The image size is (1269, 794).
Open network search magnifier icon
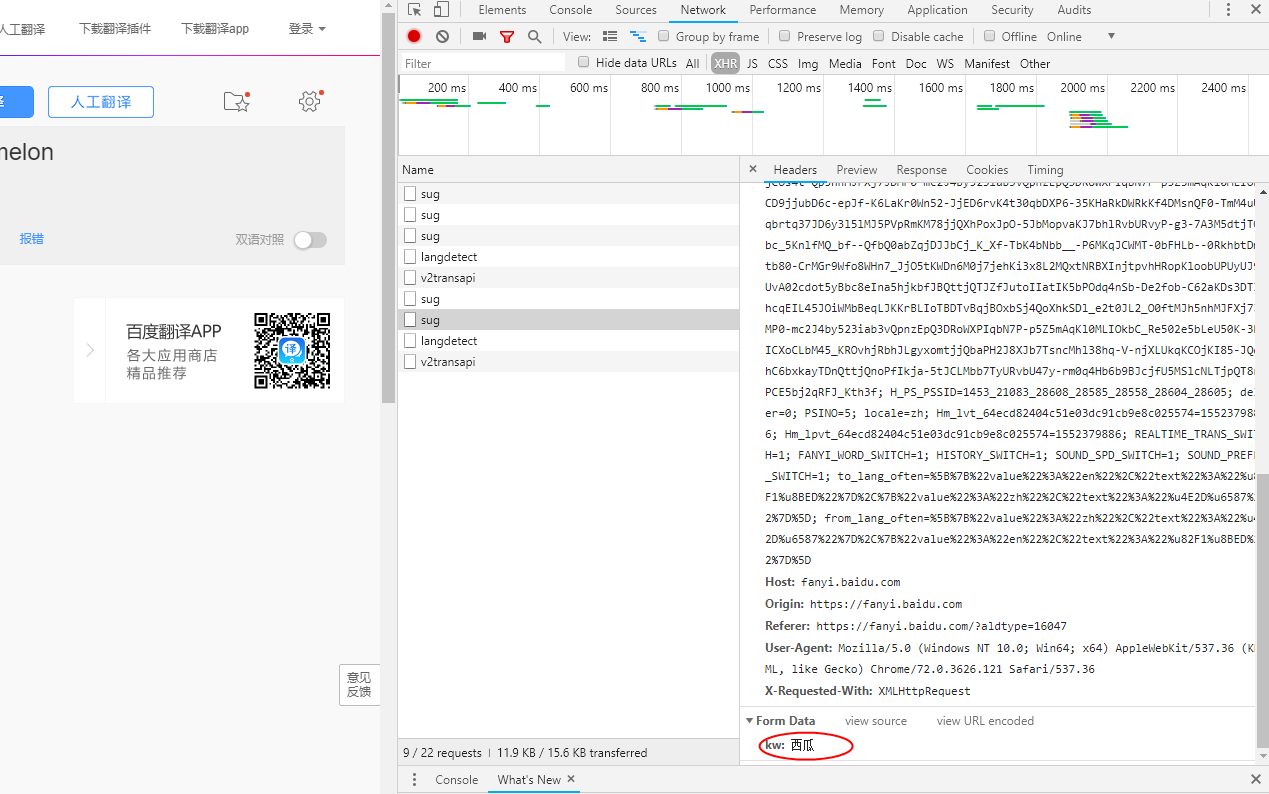click(x=535, y=36)
